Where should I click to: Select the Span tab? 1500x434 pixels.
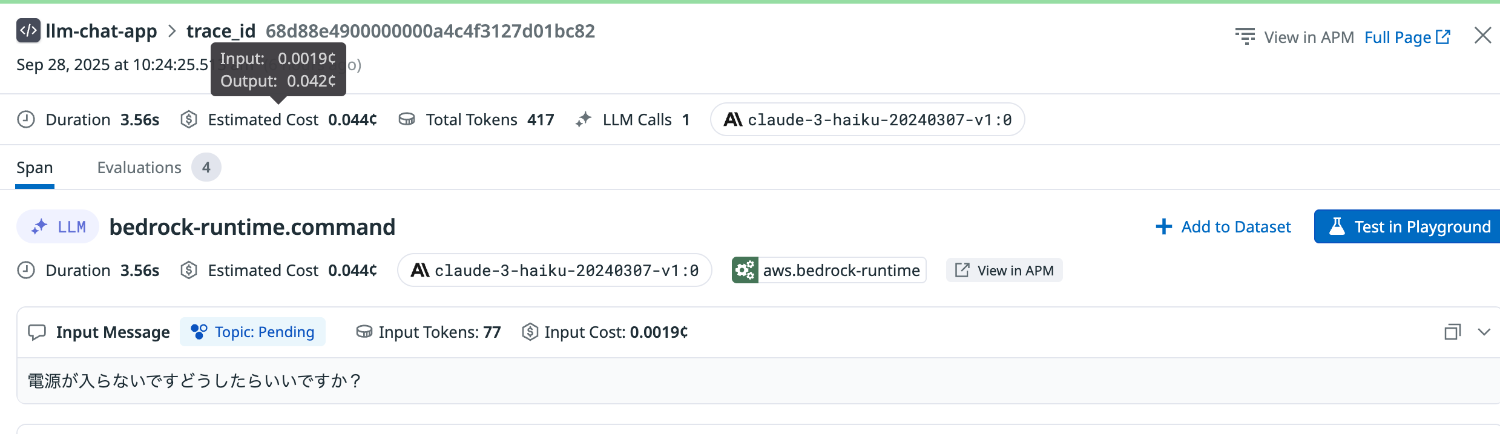coord(35,167)
